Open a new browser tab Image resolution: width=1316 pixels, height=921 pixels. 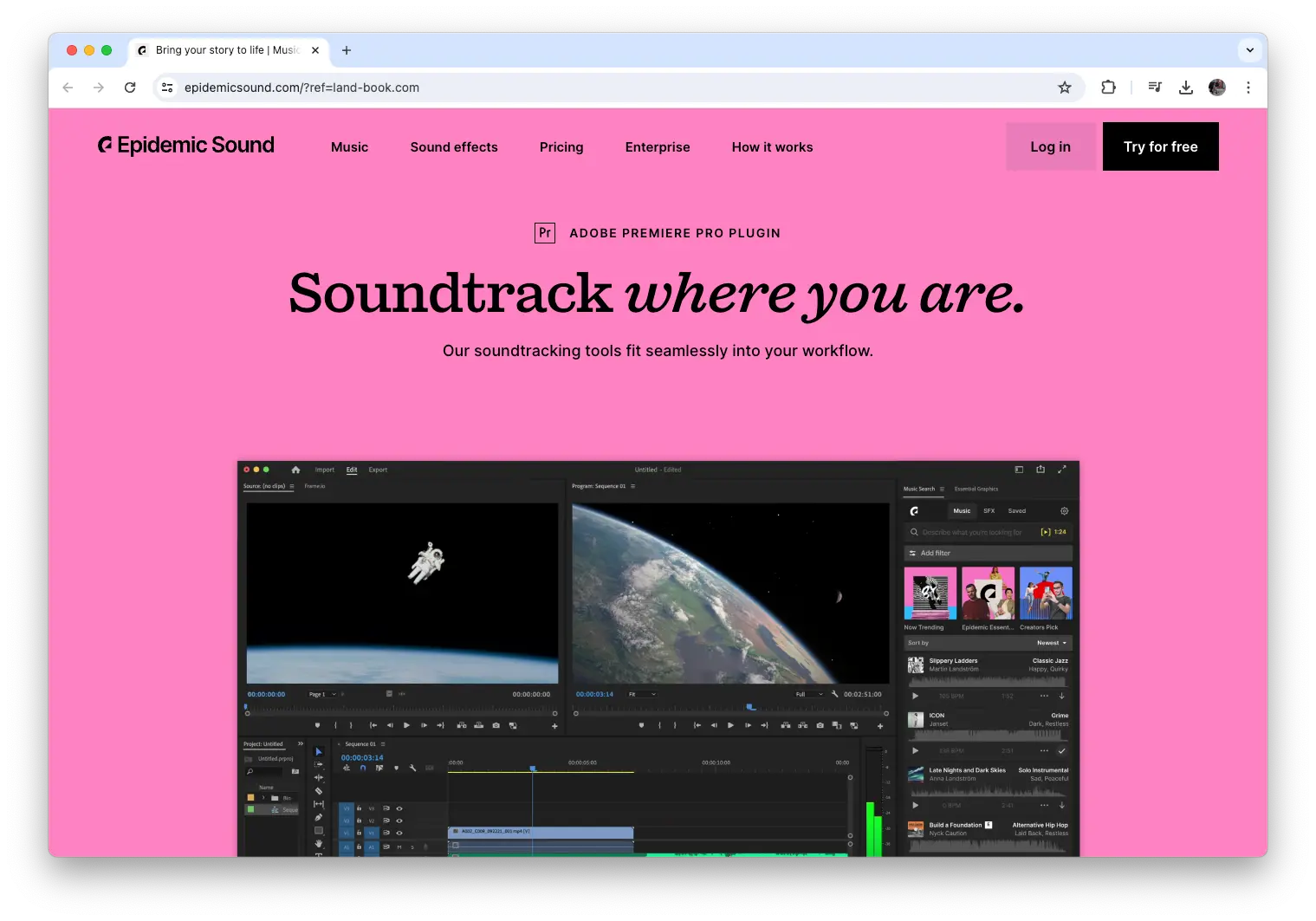tap(347, 50)
